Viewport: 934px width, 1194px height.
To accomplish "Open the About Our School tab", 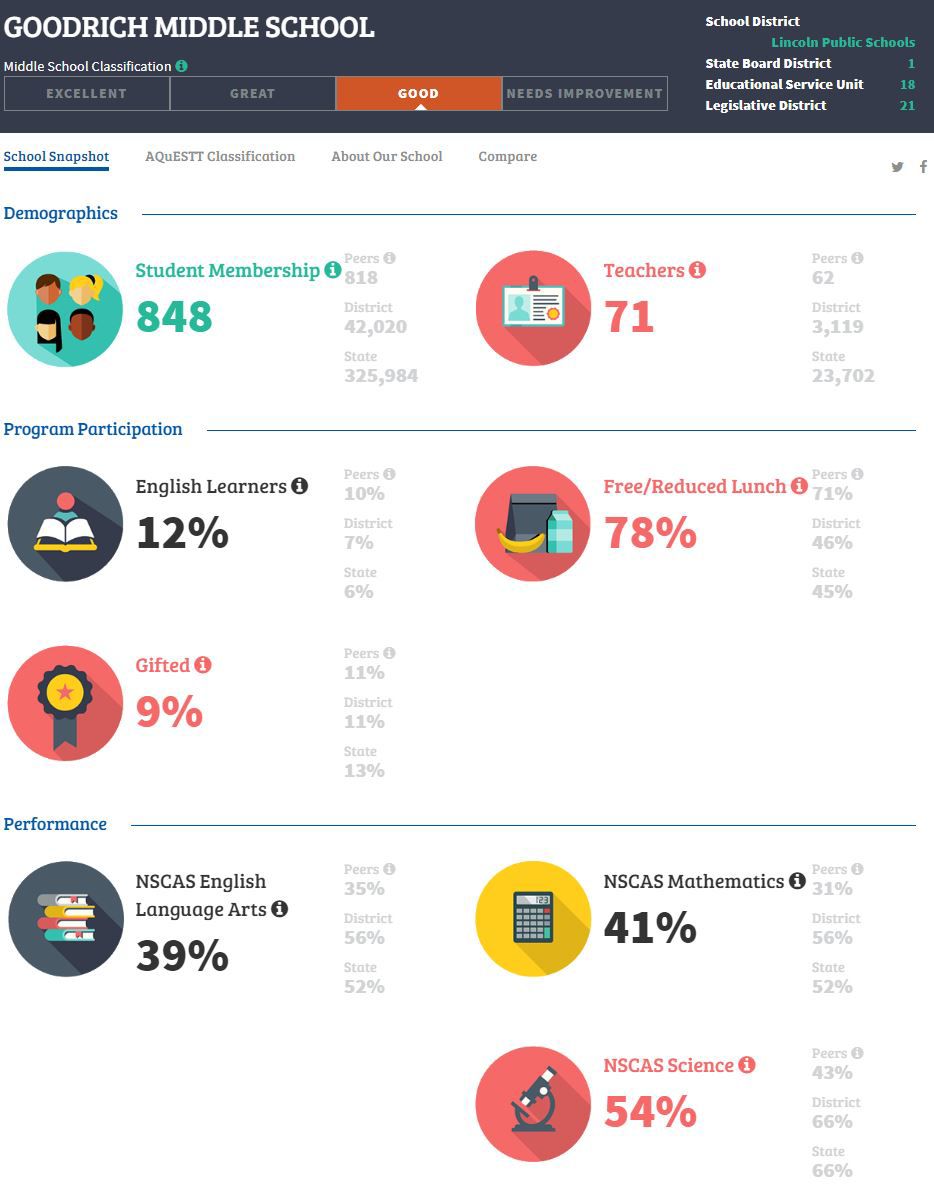I will (x=387, y=156).
